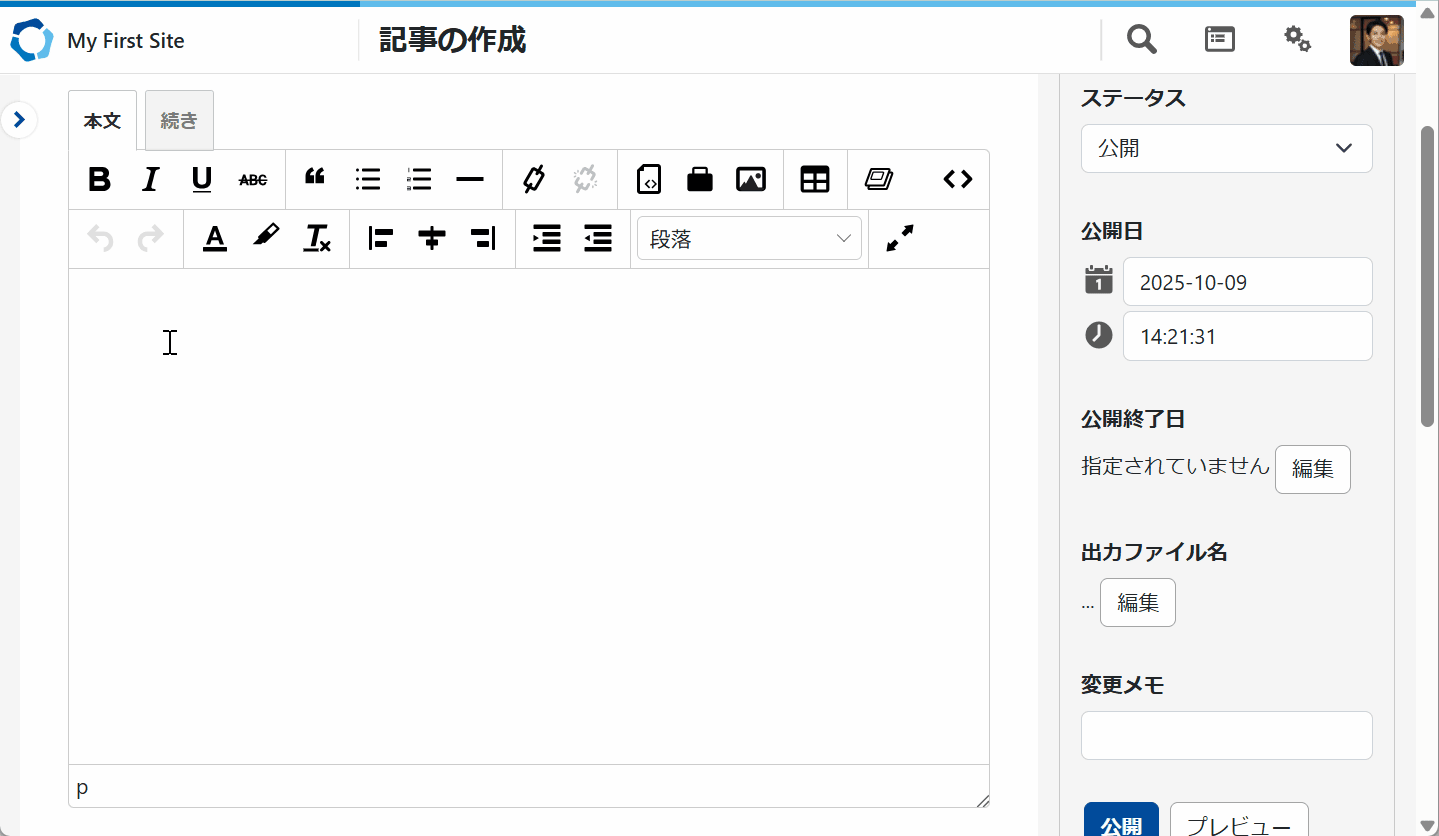
Task: Open the ステータス 公開 dropdown
Action: click(1226, 148)
